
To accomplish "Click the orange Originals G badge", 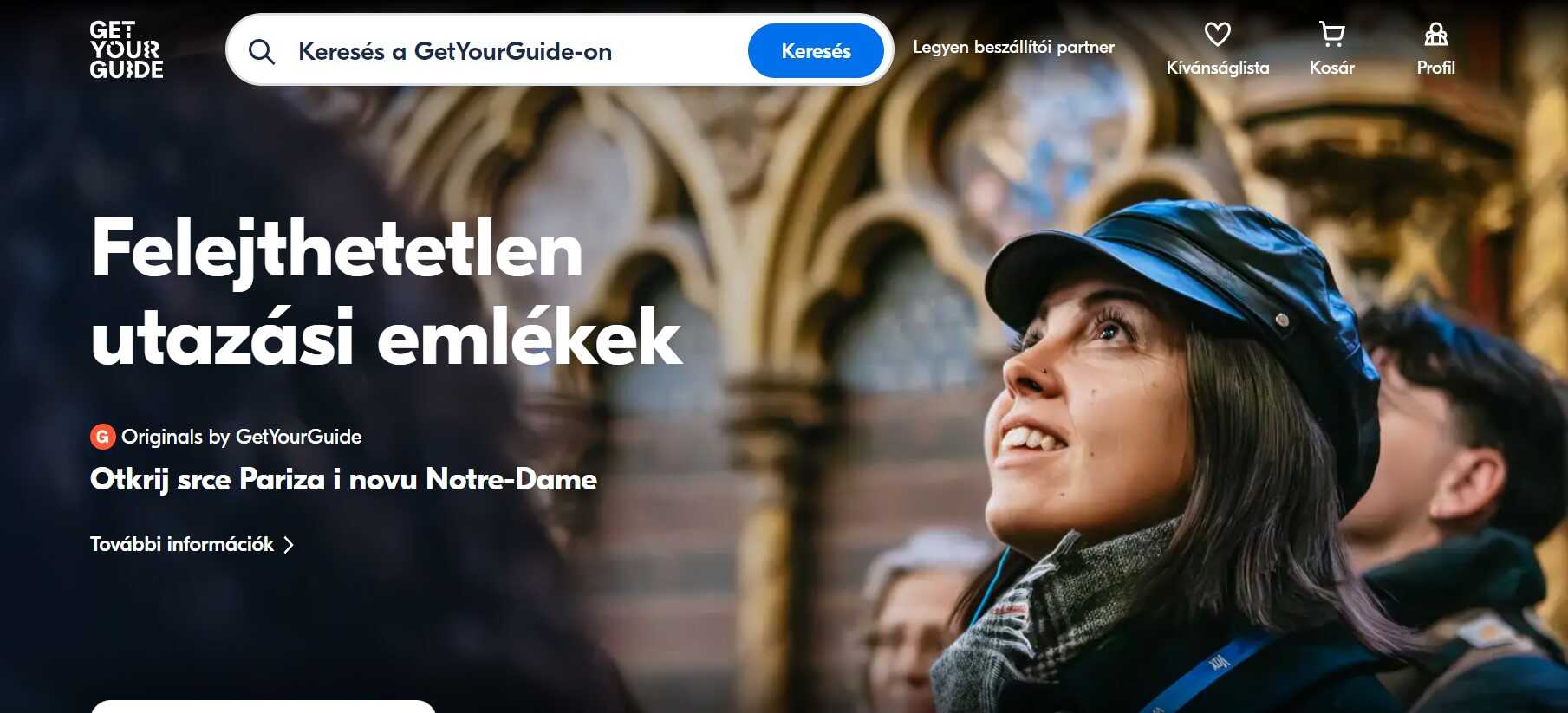I will pyautogui.click(x=102, y=437).
